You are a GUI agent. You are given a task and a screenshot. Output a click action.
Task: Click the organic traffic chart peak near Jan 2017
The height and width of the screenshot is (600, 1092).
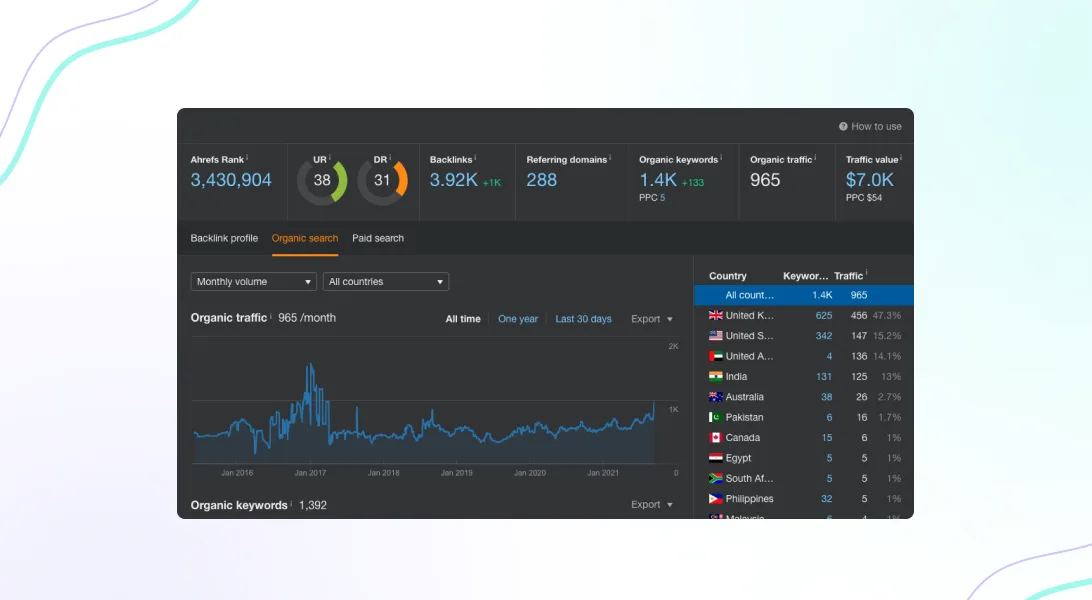click(x=310, y=364)
